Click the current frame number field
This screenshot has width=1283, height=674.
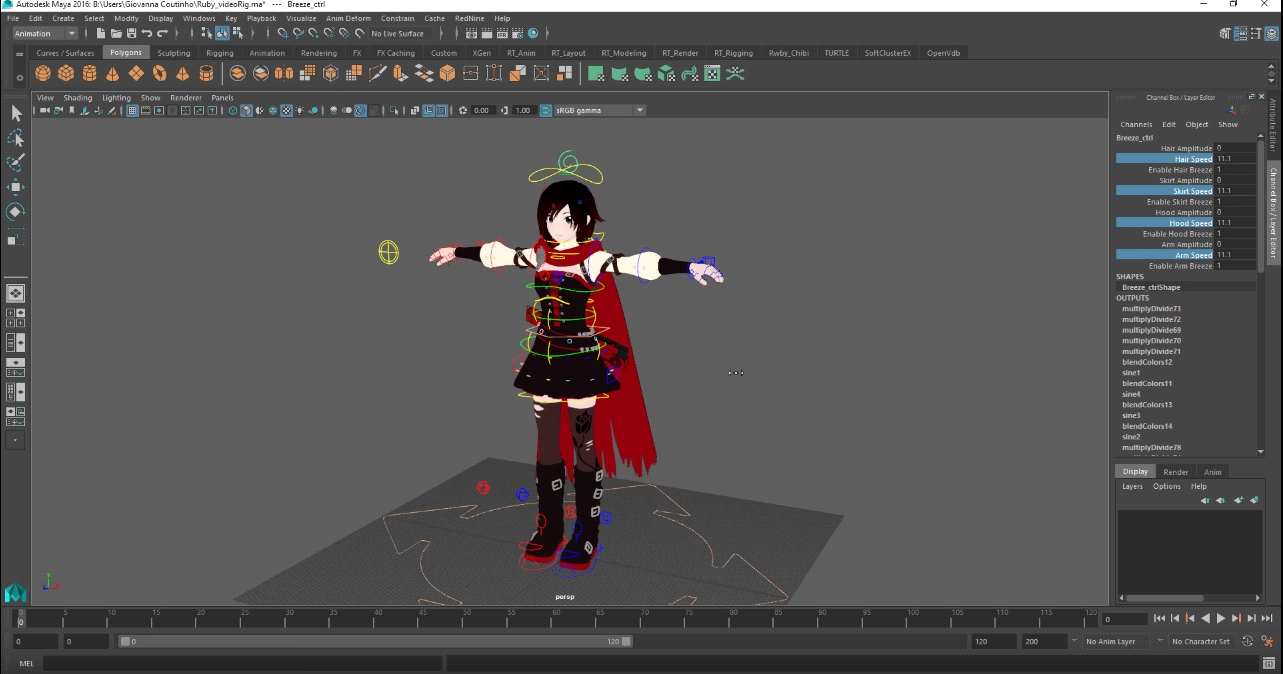[x=1123, y=619]
